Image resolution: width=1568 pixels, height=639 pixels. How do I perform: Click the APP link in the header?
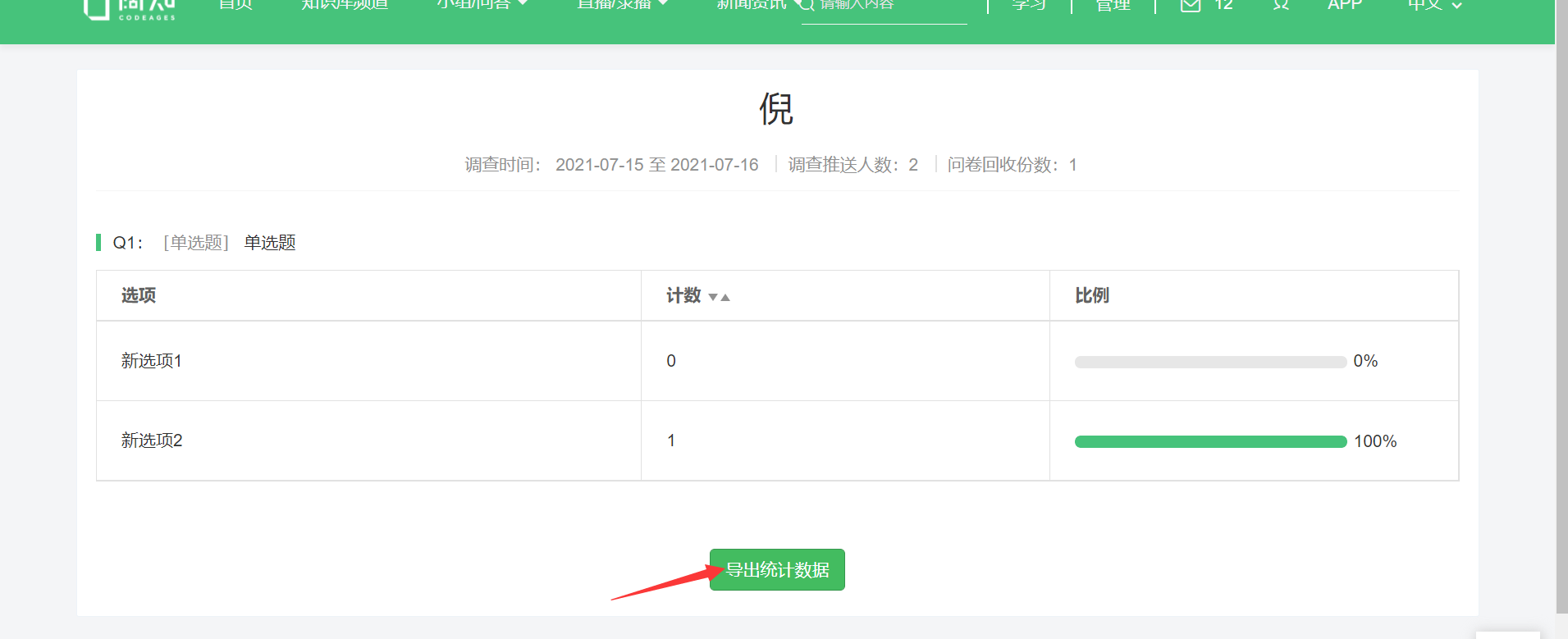click(x=1345, y=5)
